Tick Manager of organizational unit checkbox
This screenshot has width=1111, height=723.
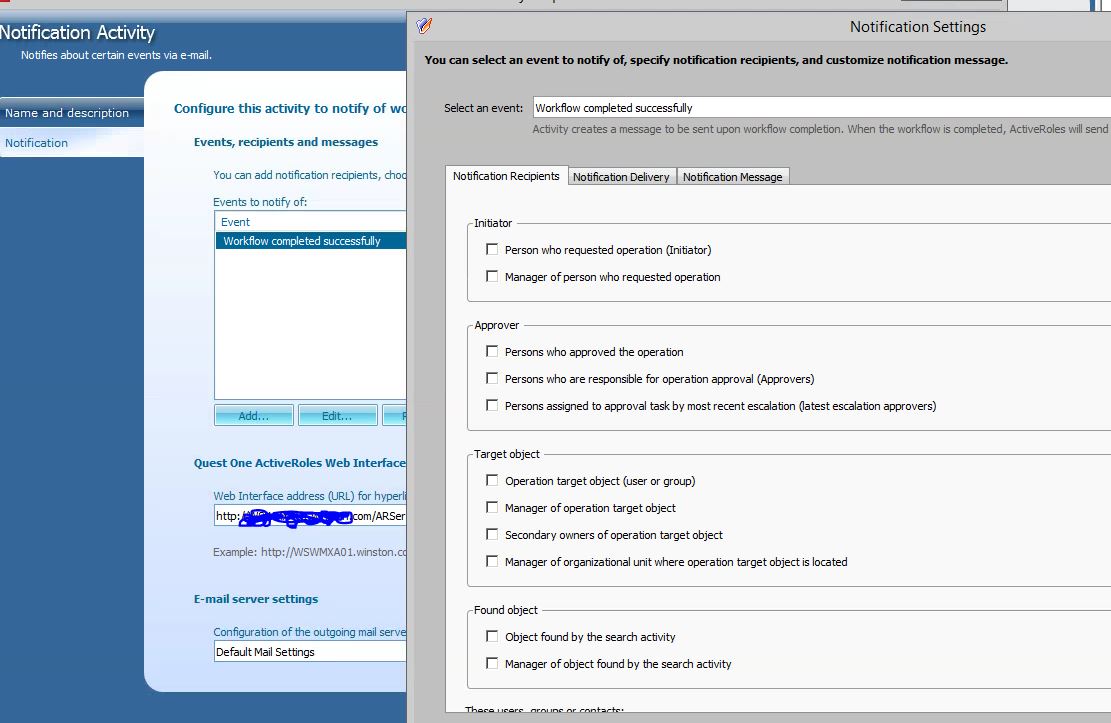492,561
